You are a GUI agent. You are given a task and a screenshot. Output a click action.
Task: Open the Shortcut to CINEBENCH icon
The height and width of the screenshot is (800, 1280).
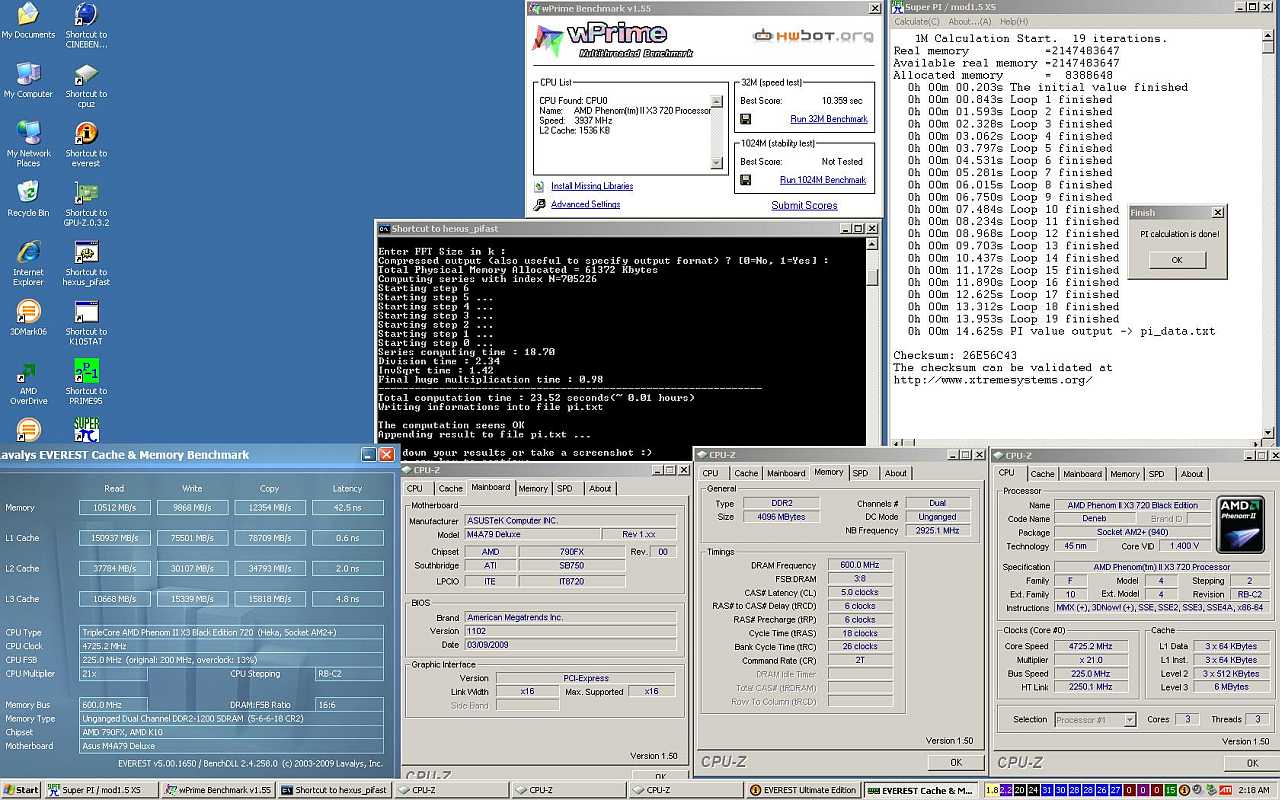(x=86, y=26)
